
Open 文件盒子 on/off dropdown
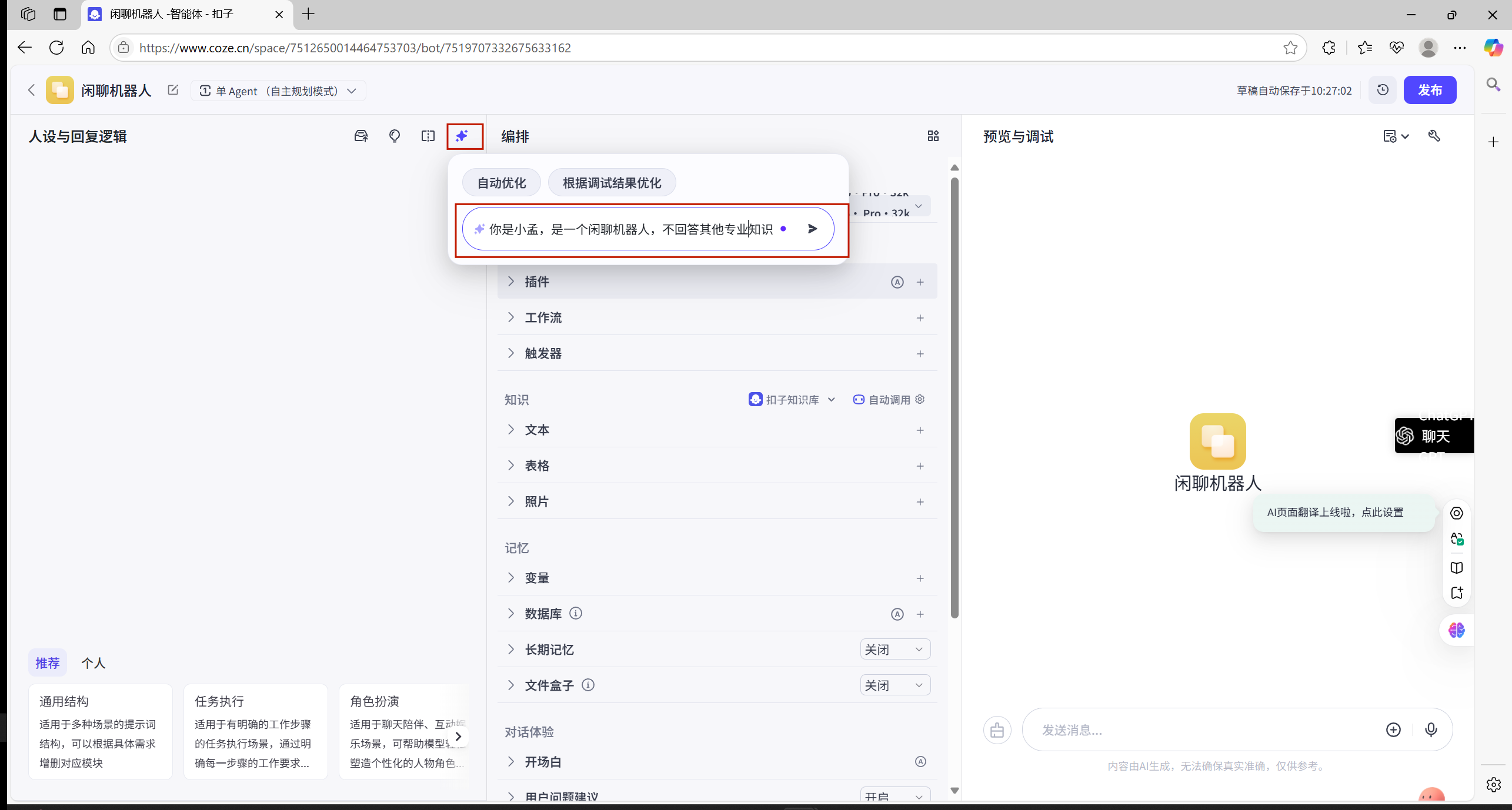tap(894, 685)
